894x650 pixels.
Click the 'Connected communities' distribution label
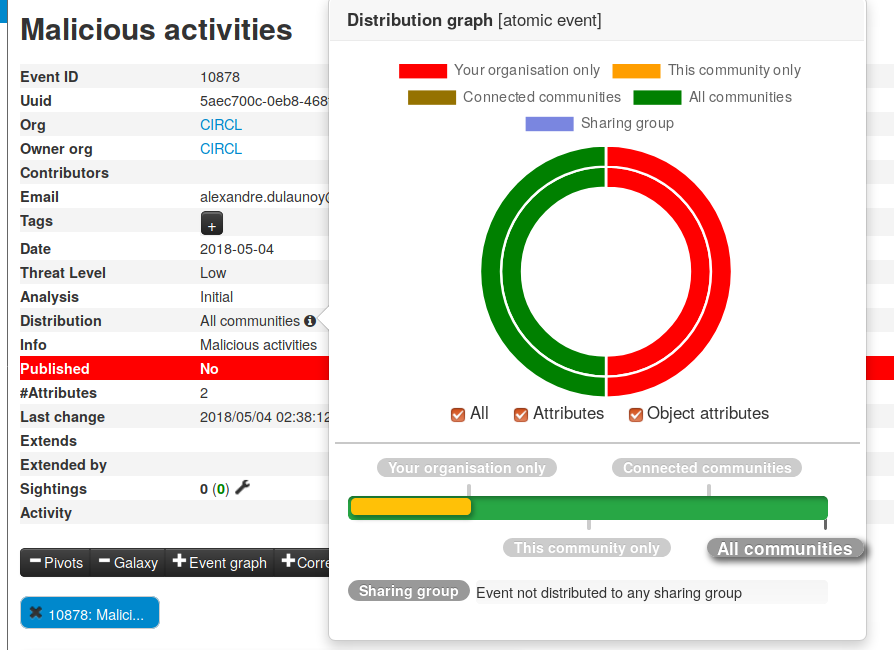coord(706,468)
